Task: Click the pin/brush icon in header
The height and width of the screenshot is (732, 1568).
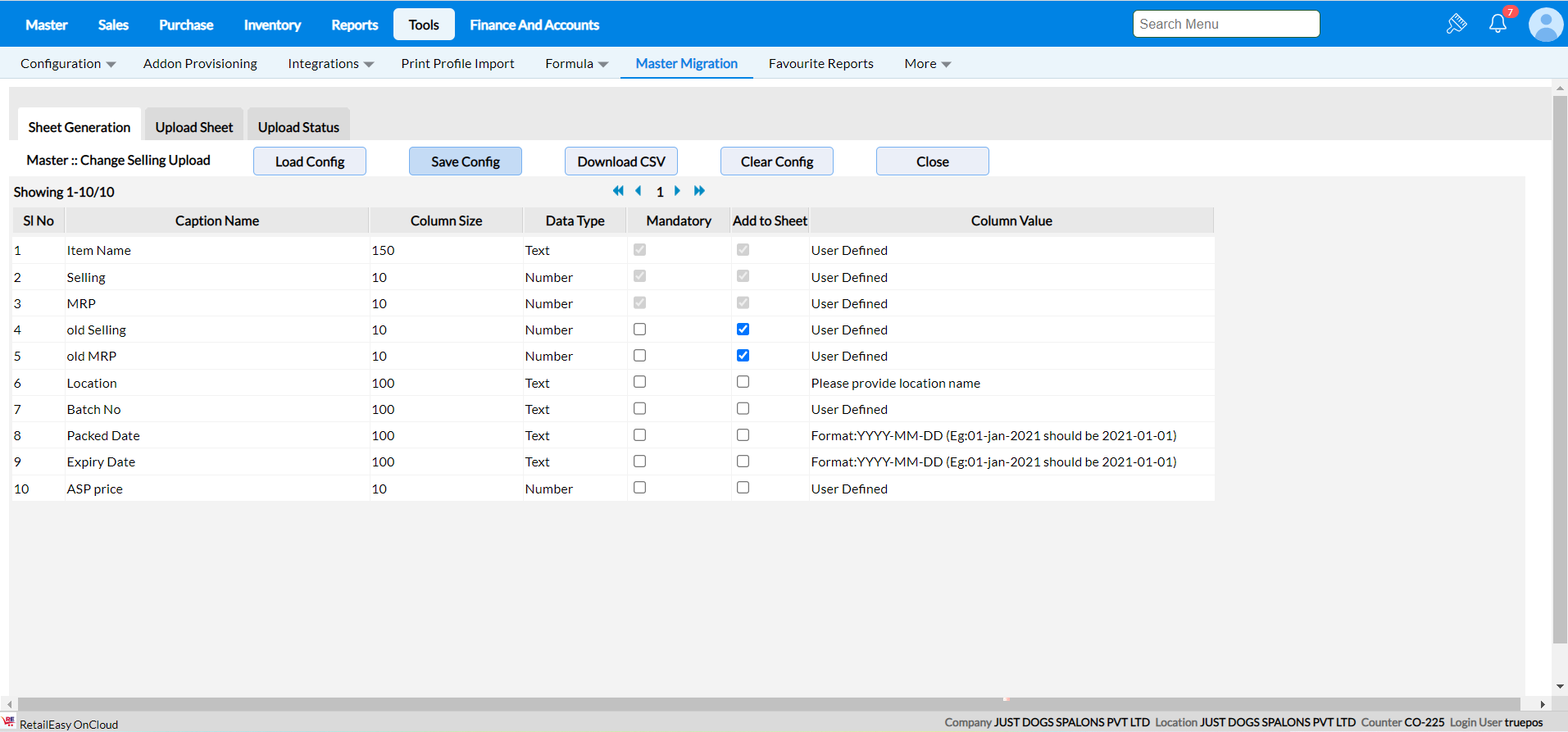Action: point(1456,24)
